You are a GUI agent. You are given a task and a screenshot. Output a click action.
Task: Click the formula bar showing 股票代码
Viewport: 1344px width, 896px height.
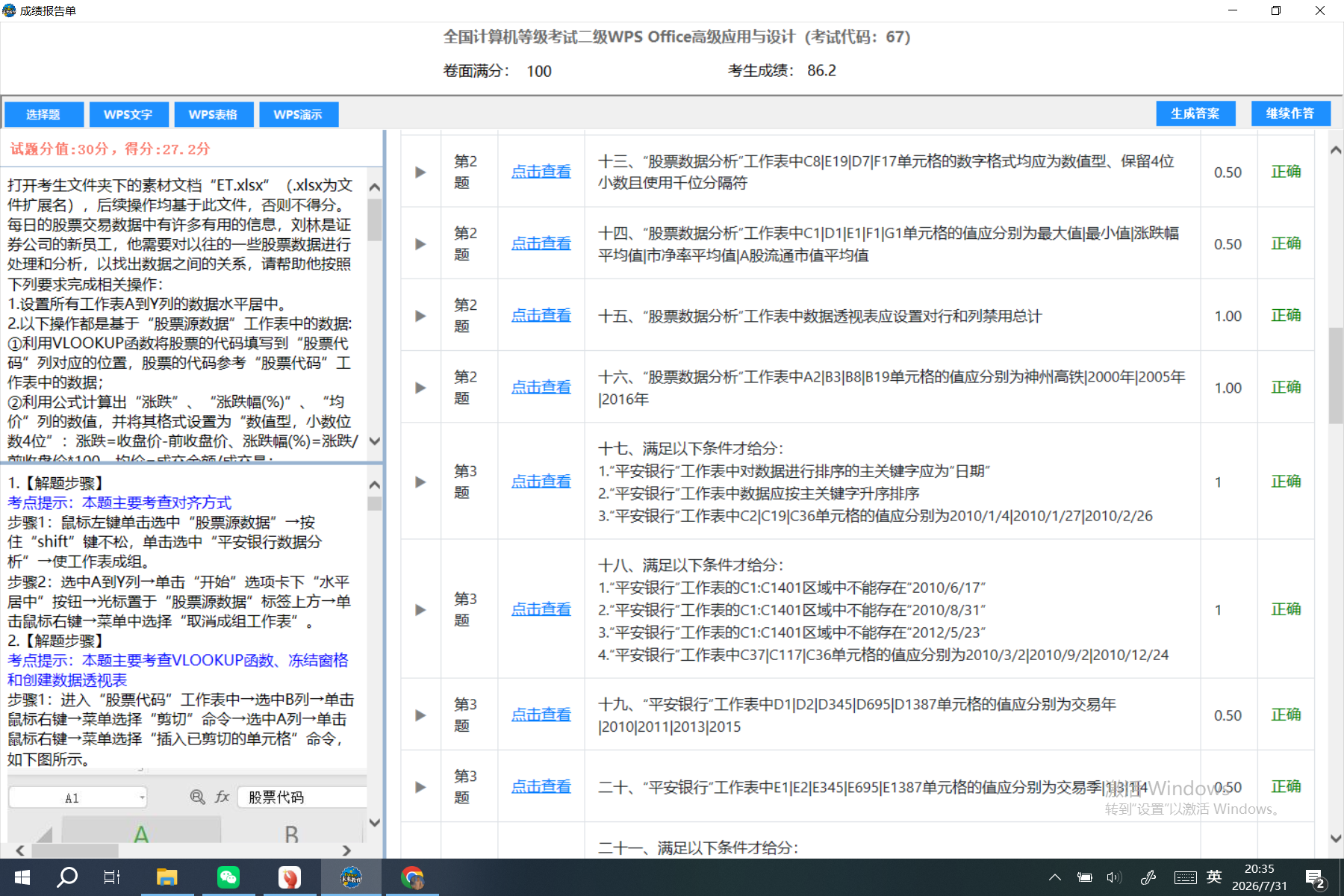(x=302, y=797)
